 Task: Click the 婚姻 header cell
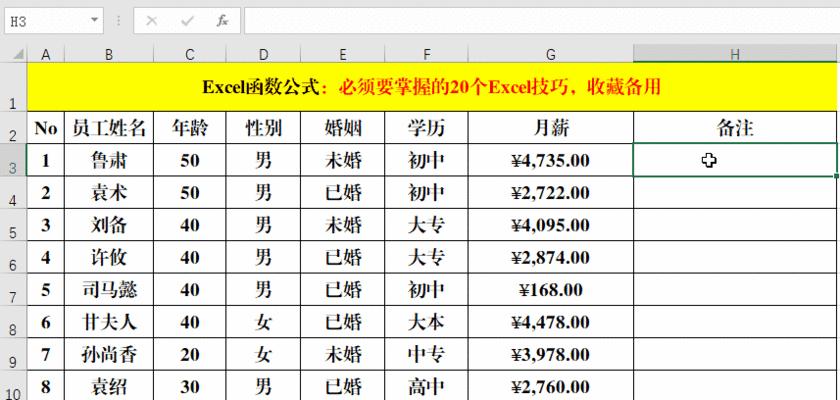click(x=343, y=128)
